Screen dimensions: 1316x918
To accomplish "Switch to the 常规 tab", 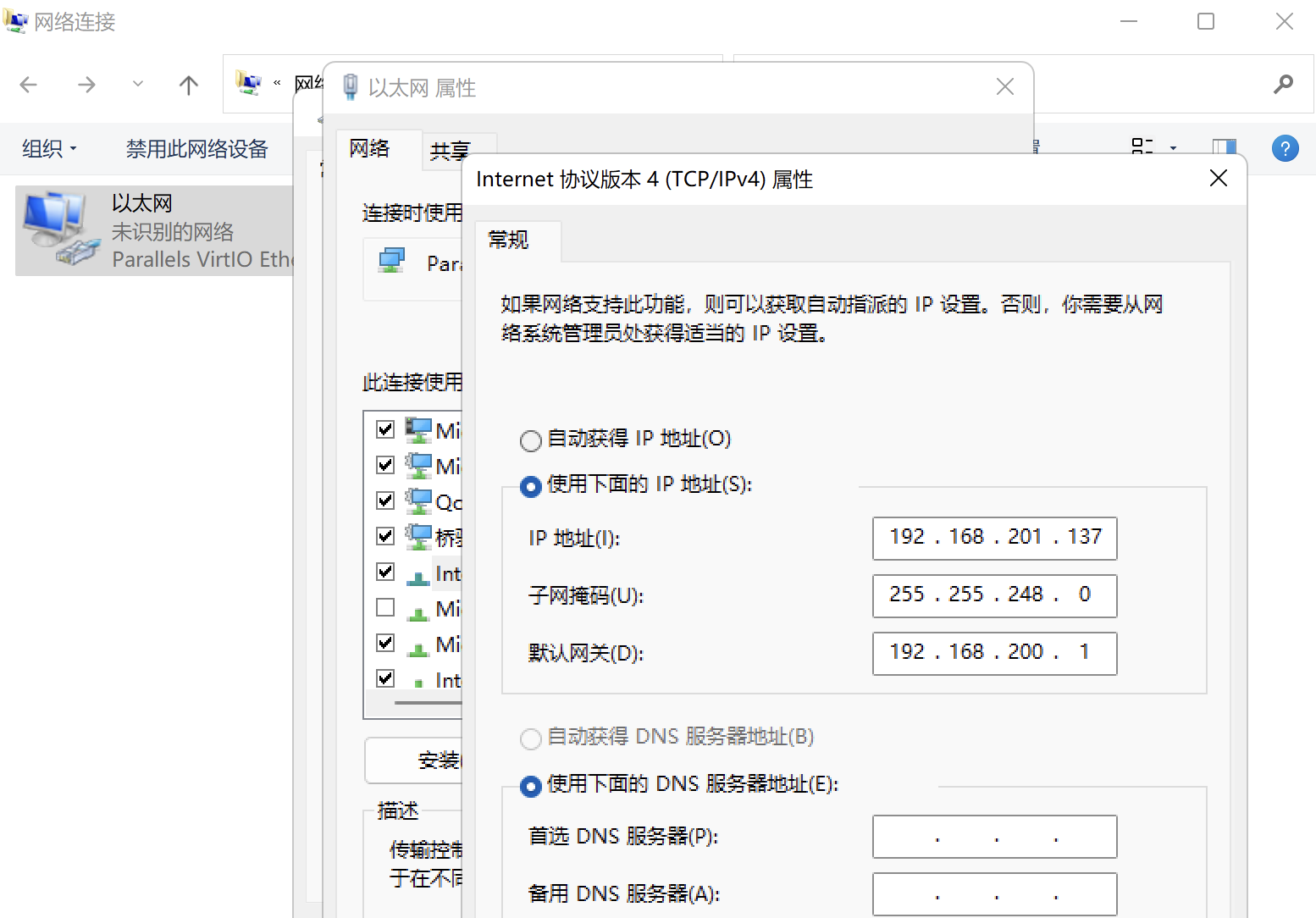I will point(507,241).
